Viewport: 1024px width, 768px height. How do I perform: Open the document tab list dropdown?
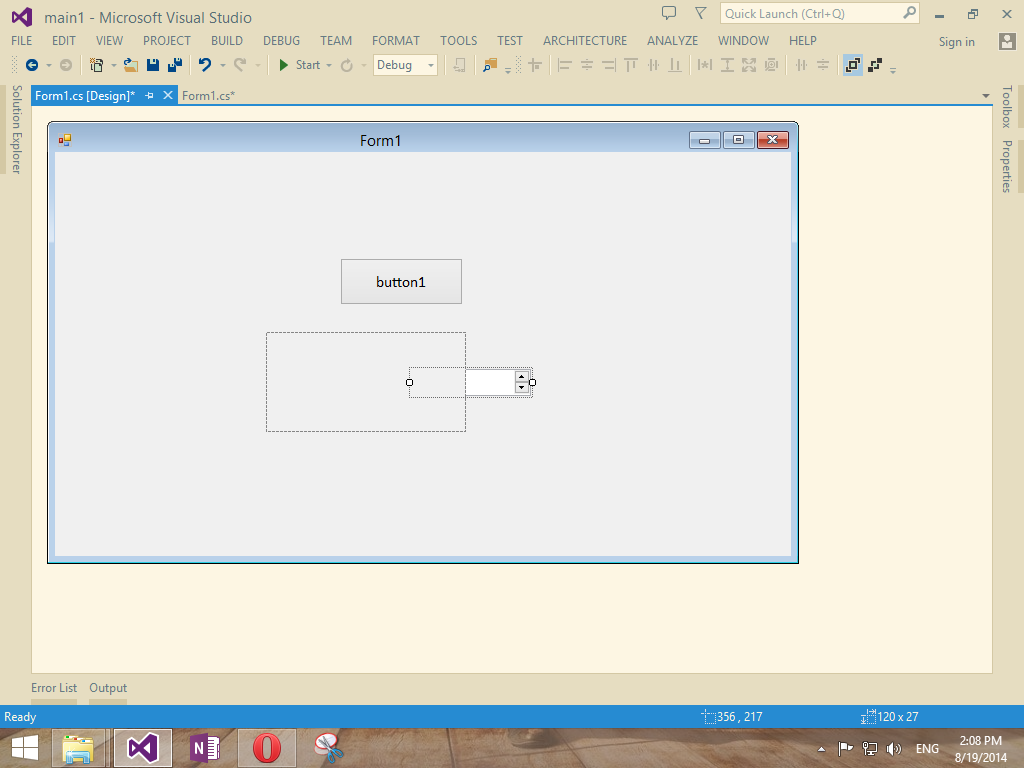pyautogui.click(x=985, y=96)
